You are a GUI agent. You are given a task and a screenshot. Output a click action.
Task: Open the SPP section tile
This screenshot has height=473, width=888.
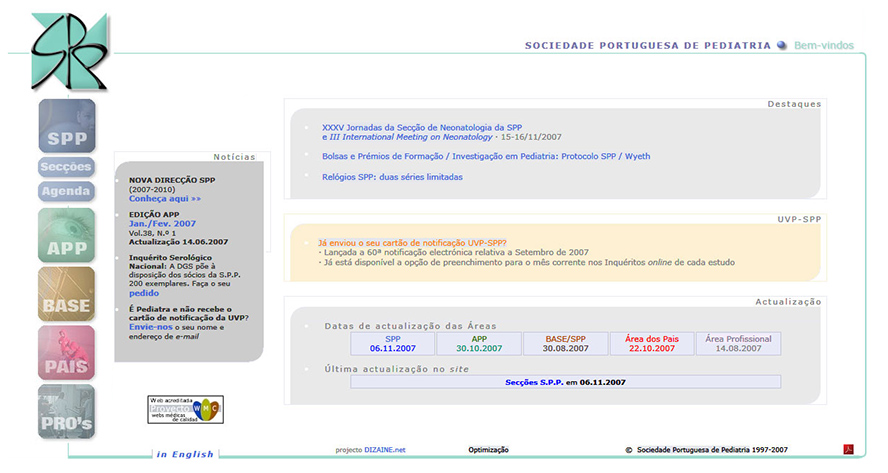67,126
